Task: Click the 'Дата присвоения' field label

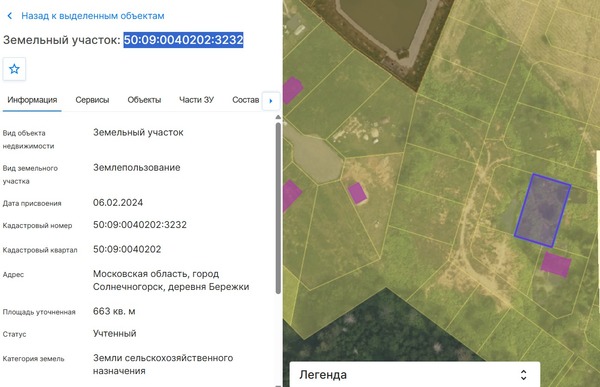Action: coord(32,203)
